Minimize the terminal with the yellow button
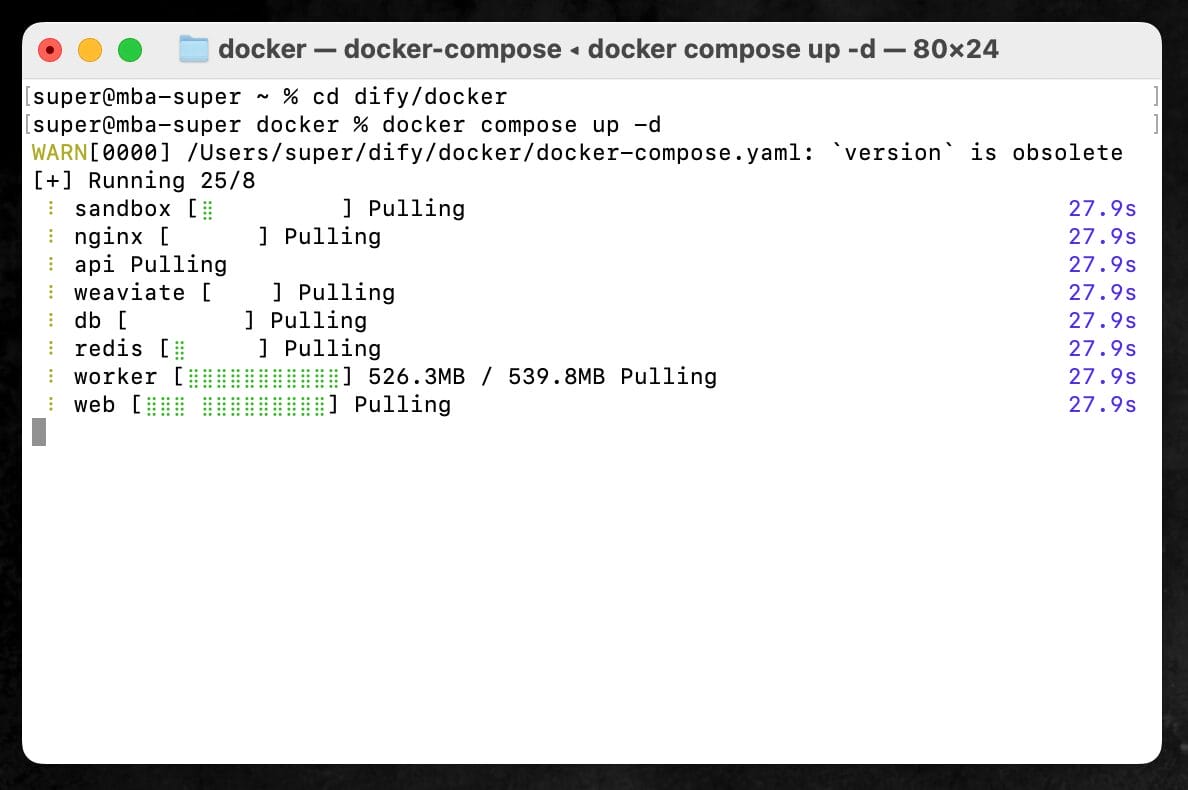 90,50
